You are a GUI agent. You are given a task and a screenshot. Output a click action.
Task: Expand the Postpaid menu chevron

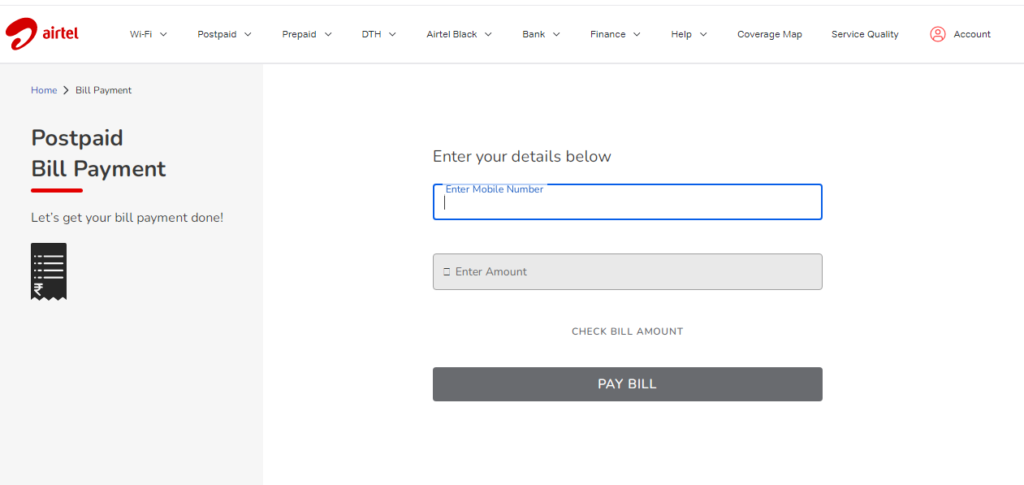tap(248, 35)
